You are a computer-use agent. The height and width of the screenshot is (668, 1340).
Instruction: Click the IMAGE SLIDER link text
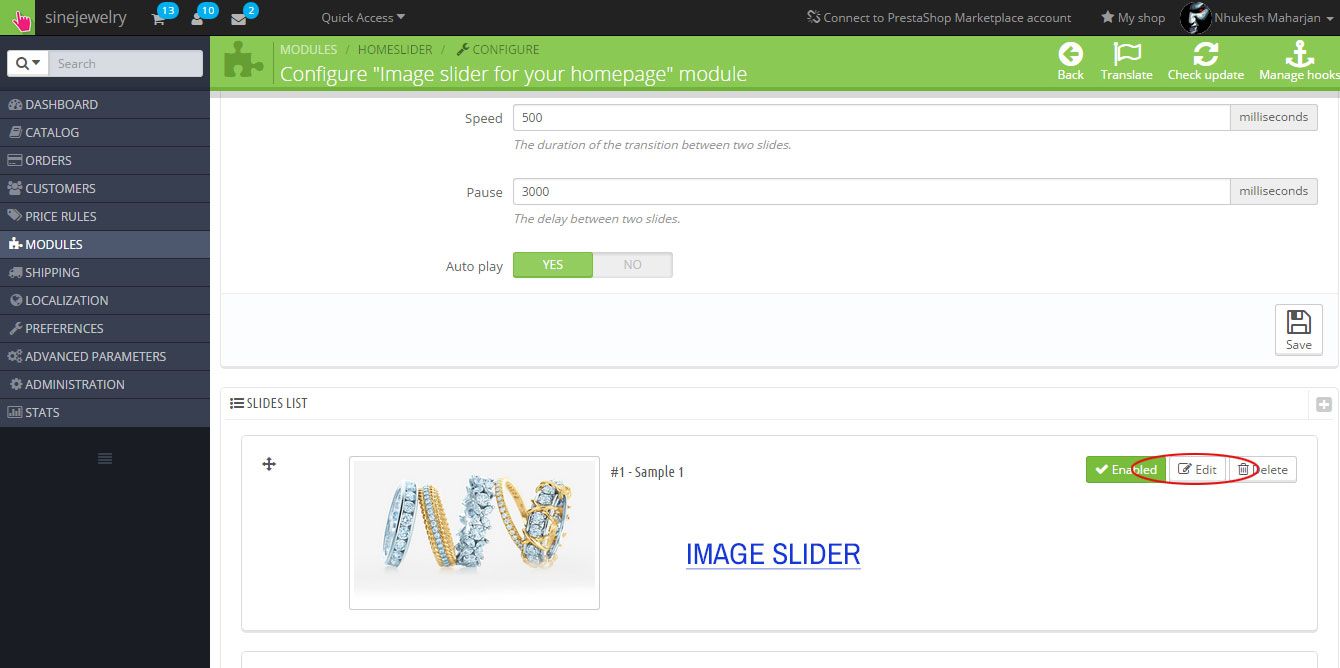click(773, 554)
